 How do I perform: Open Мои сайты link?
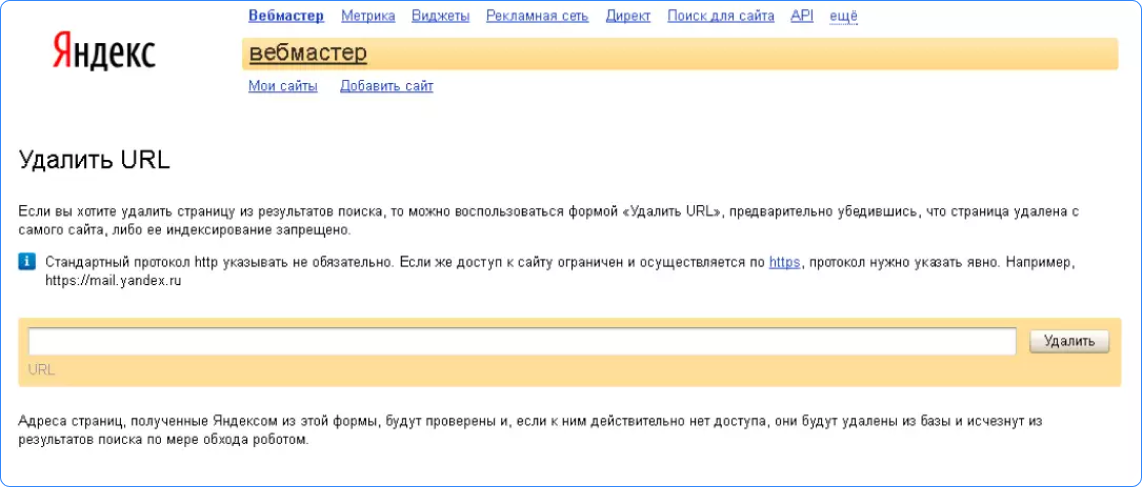(283, 87)
